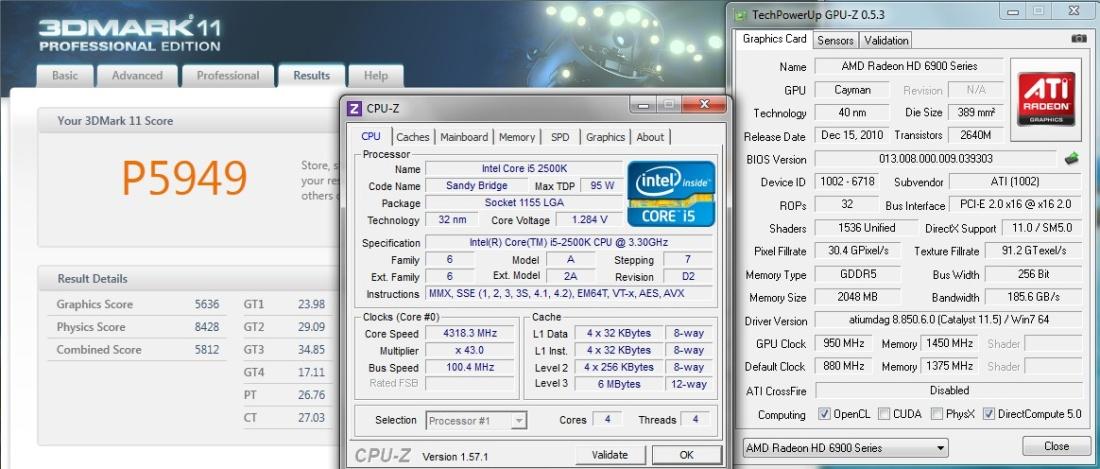Select the CPU tab in CPU-Z
Viewport: 1100px width, 469px height.
[370, 137]
